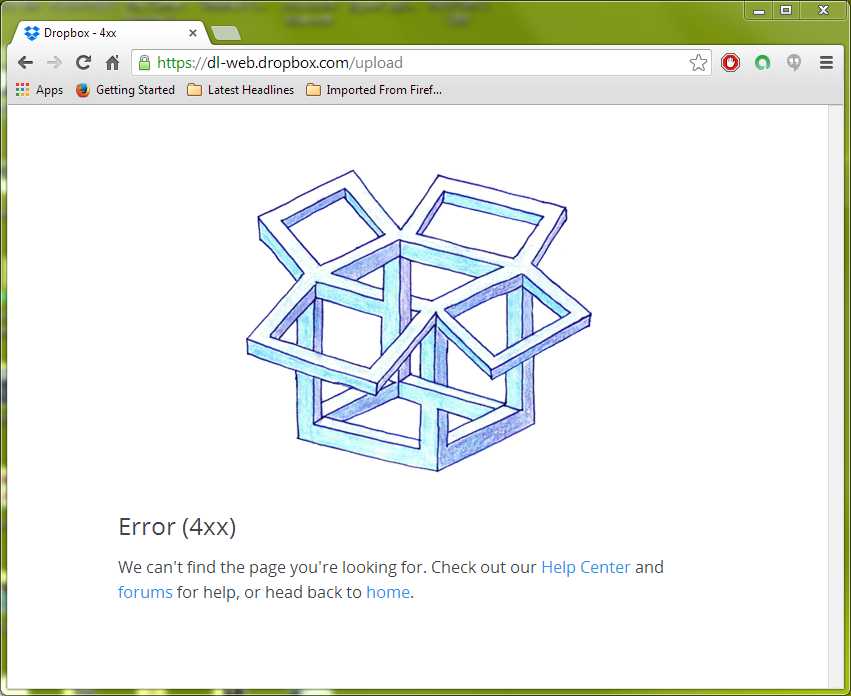Open the Chrome hamburger menu
Screen dimensions: 851x696
[x=826, y=62]
